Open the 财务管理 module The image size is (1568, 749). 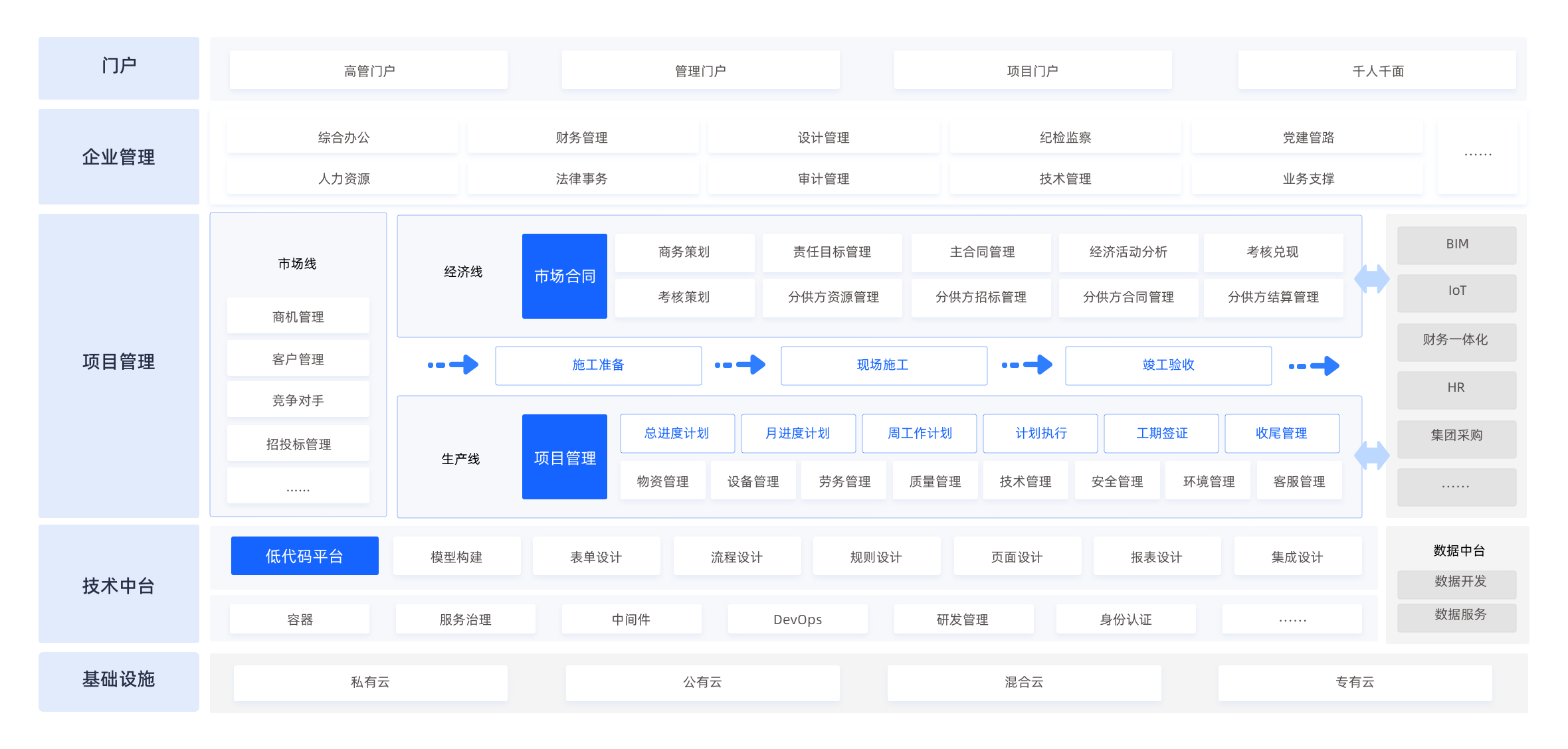[x=583, y=137]
